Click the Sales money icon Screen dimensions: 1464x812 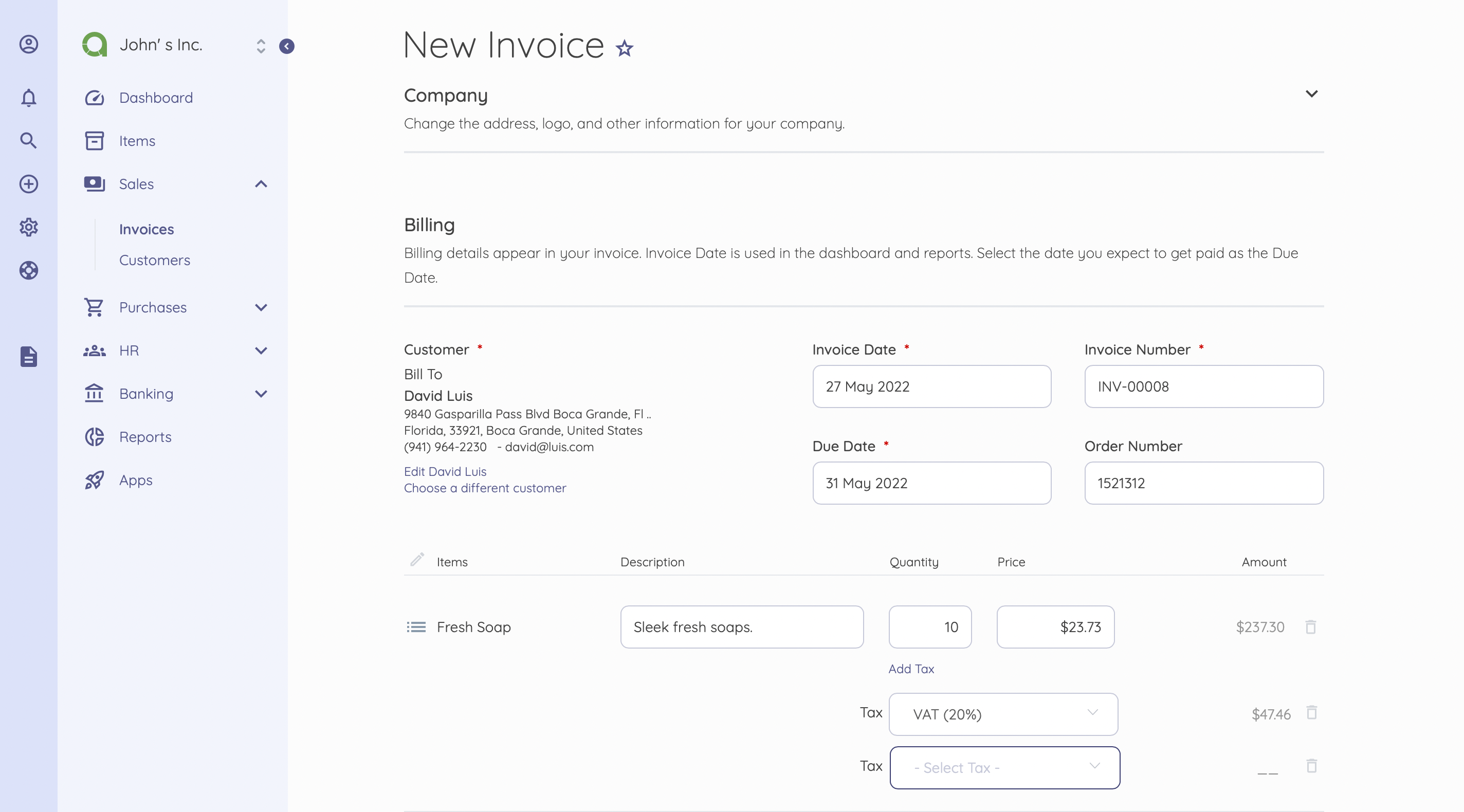tap(95, 183)
